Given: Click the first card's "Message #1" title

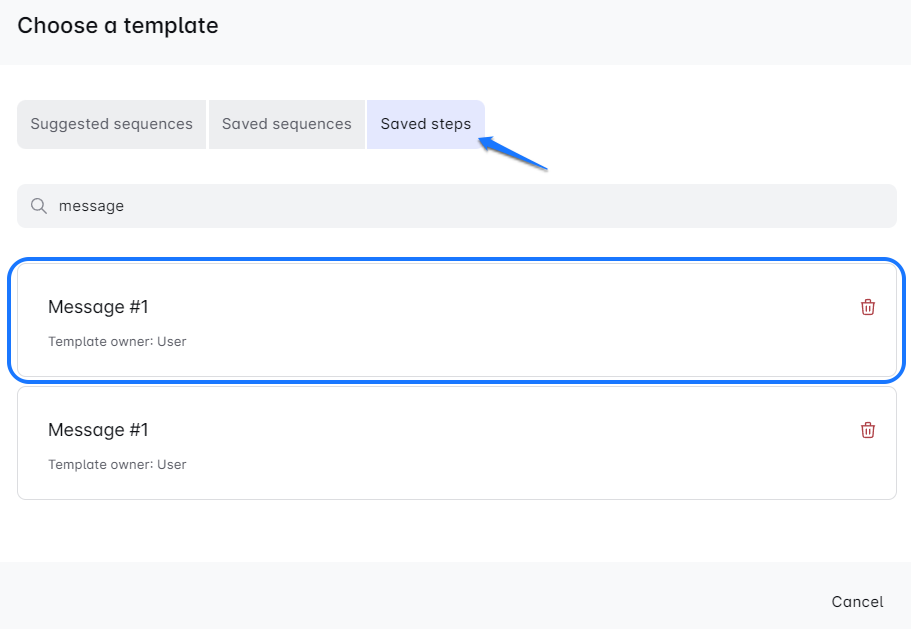Looking at the screenshot, I should (98, 307).
